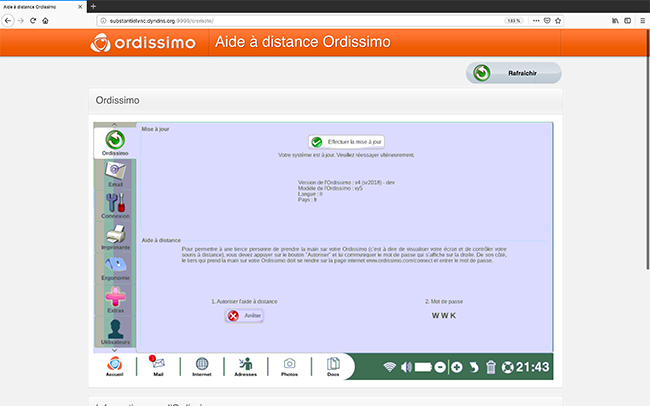Open Adresses in the bottom dock
The image size is (650, 406).
coord(245,366)
